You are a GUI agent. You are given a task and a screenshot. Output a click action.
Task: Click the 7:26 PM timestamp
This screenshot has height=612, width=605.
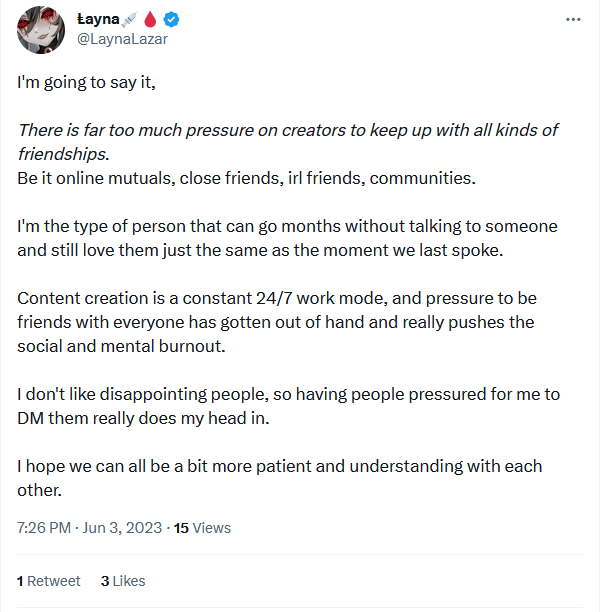point(44,527)
